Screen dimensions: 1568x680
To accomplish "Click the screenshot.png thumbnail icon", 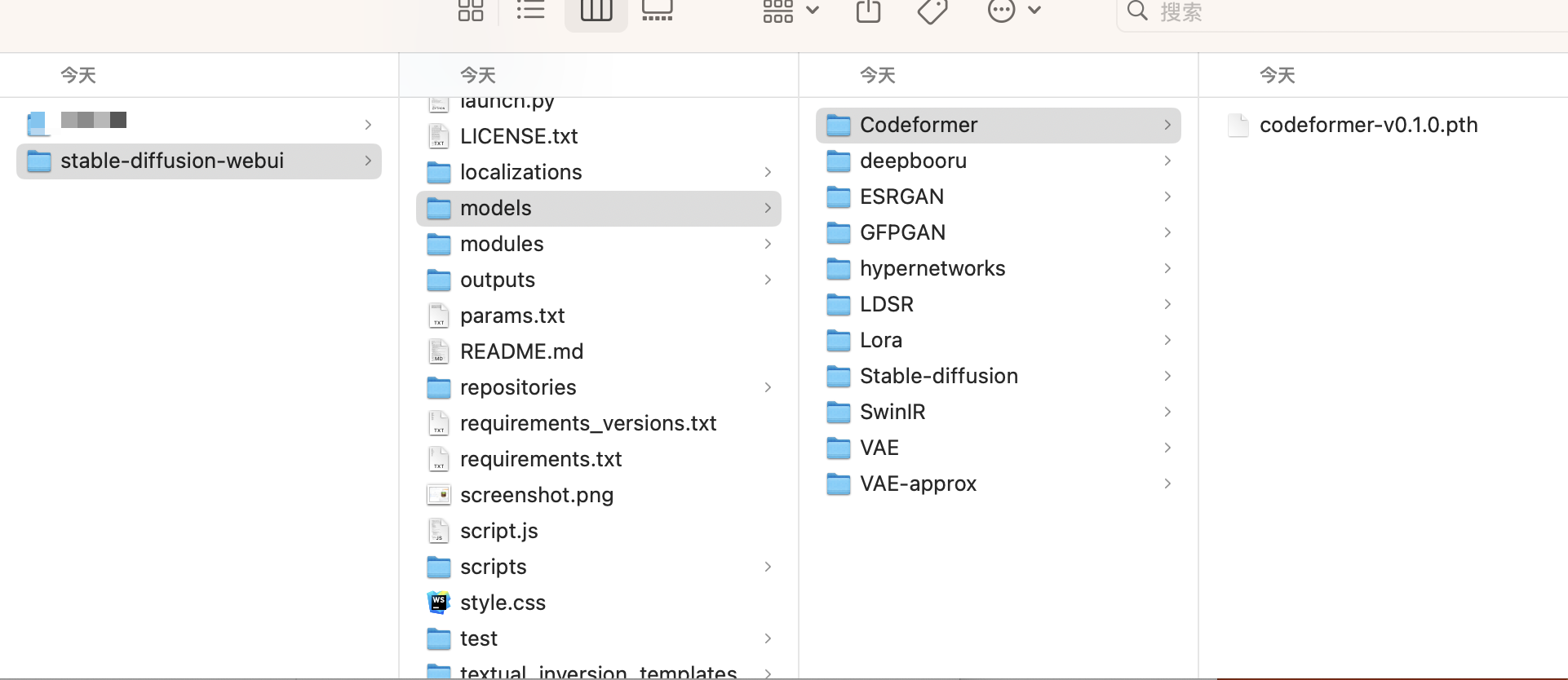I will [439, 495].
